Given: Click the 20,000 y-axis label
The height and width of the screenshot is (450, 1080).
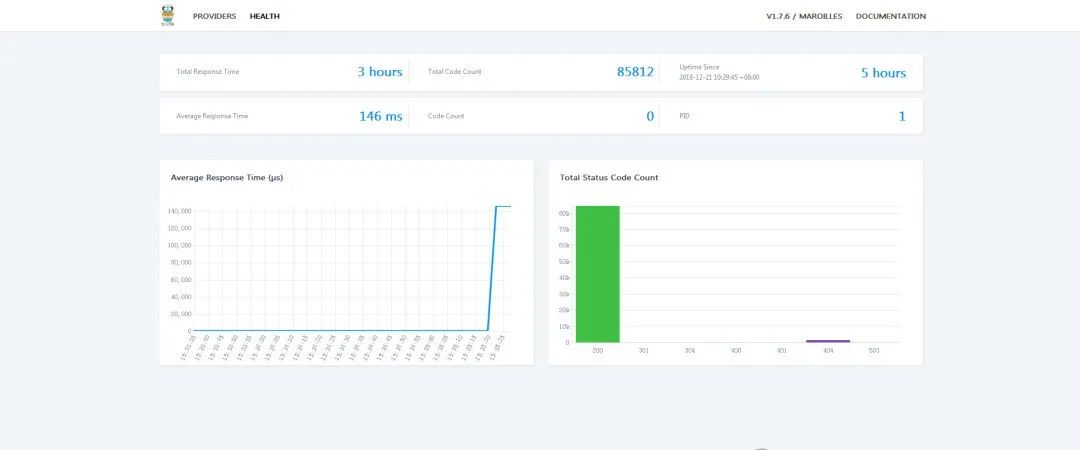Looking at the screenshot, I should 180,314.
